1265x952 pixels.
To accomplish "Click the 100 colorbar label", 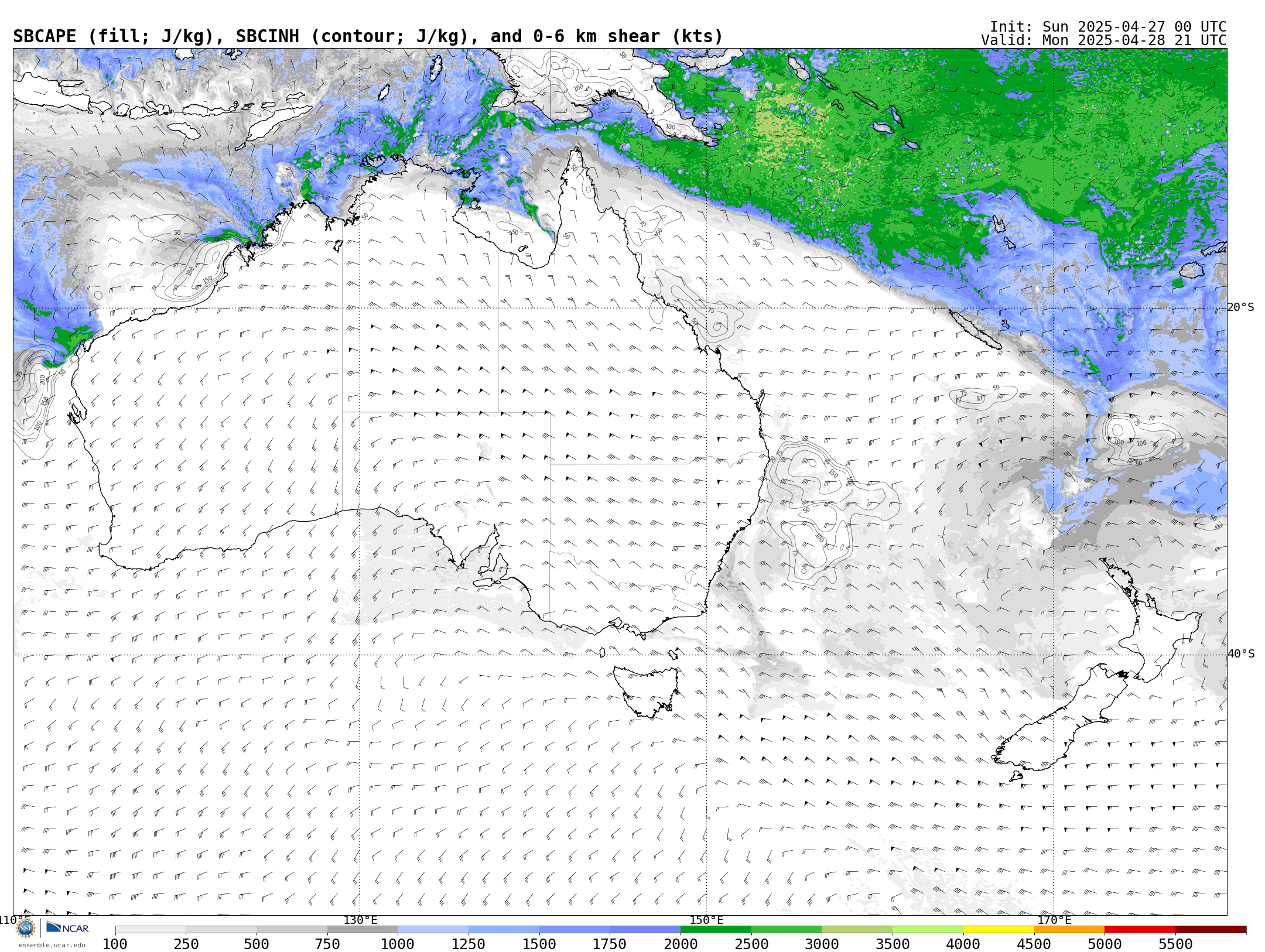I will pos(115,944).
